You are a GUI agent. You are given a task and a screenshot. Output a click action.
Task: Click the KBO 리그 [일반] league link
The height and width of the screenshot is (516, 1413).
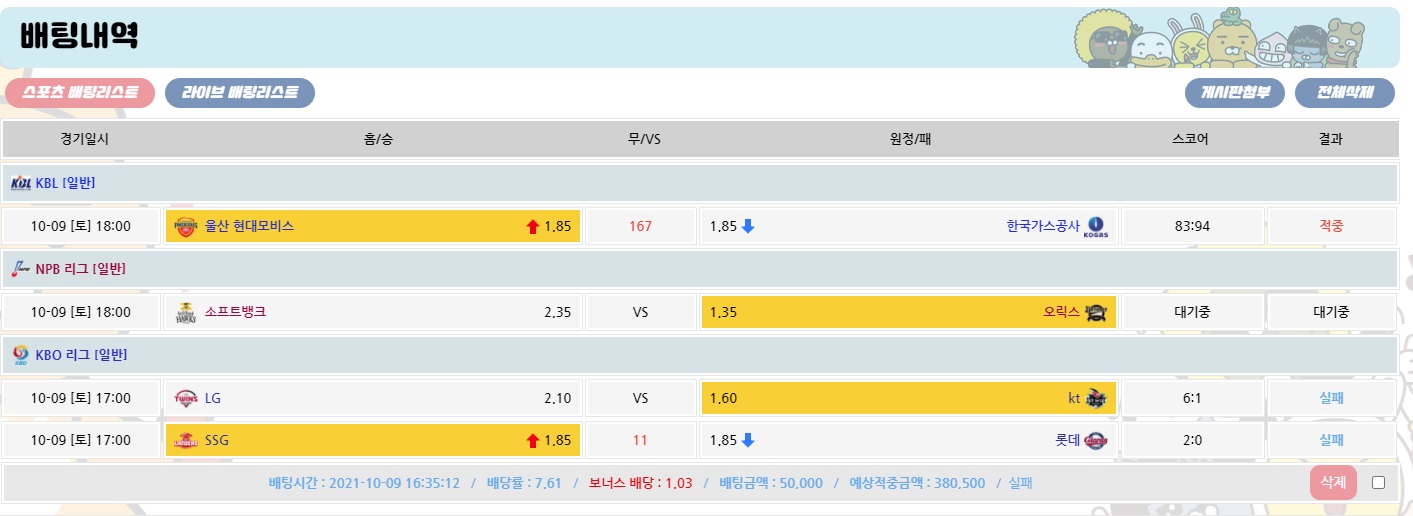81,354
